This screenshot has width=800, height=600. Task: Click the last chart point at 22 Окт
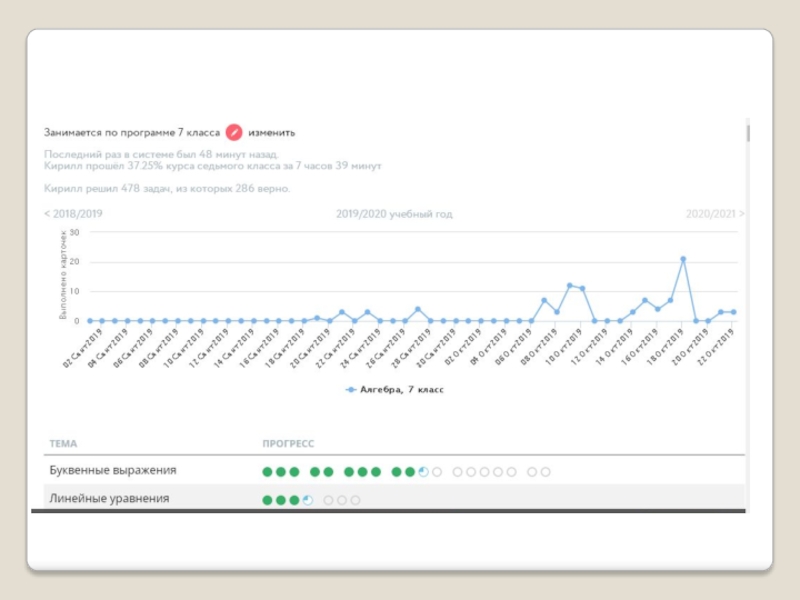click(734, 312)
